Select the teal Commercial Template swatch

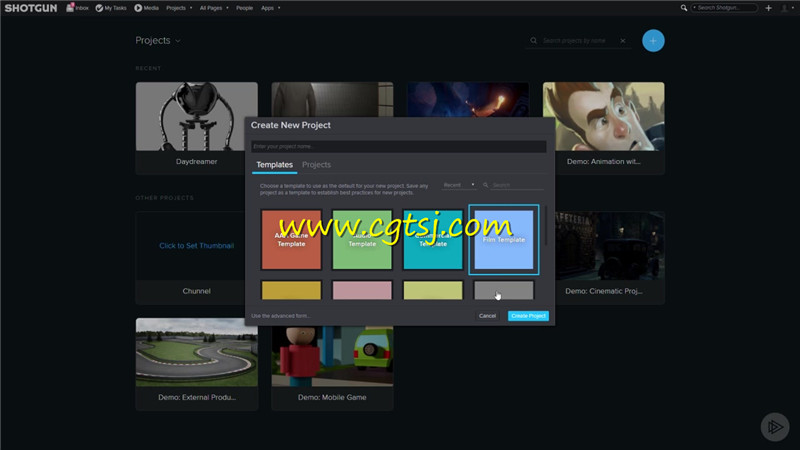click(x=433, y=239)
